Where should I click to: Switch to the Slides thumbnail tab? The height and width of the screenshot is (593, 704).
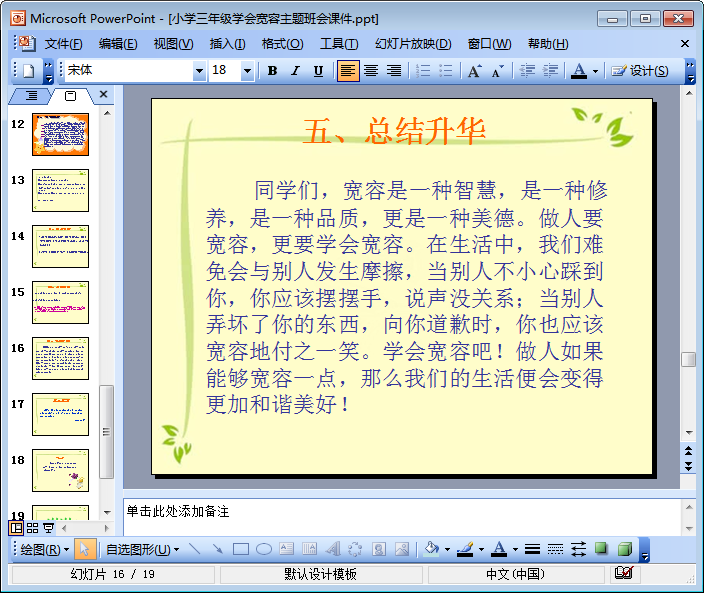[70, 96]
